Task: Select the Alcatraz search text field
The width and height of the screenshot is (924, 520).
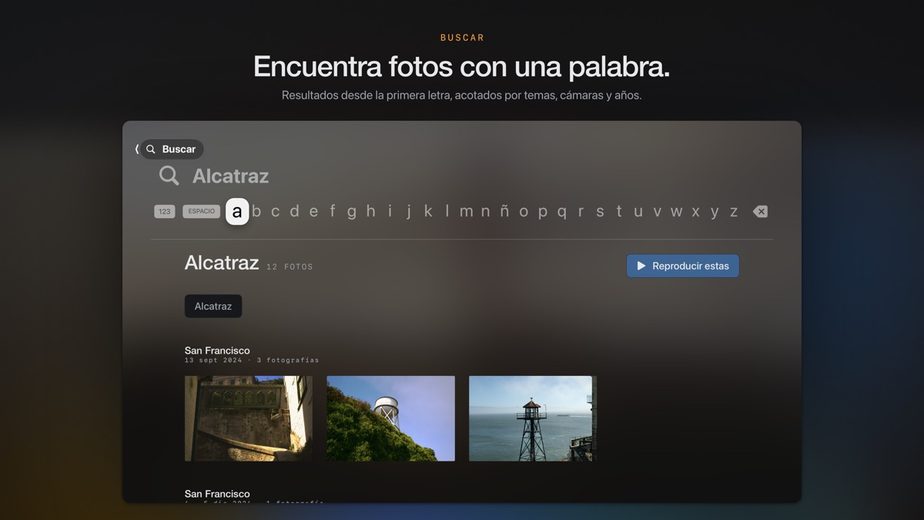Action: (230, 176)
